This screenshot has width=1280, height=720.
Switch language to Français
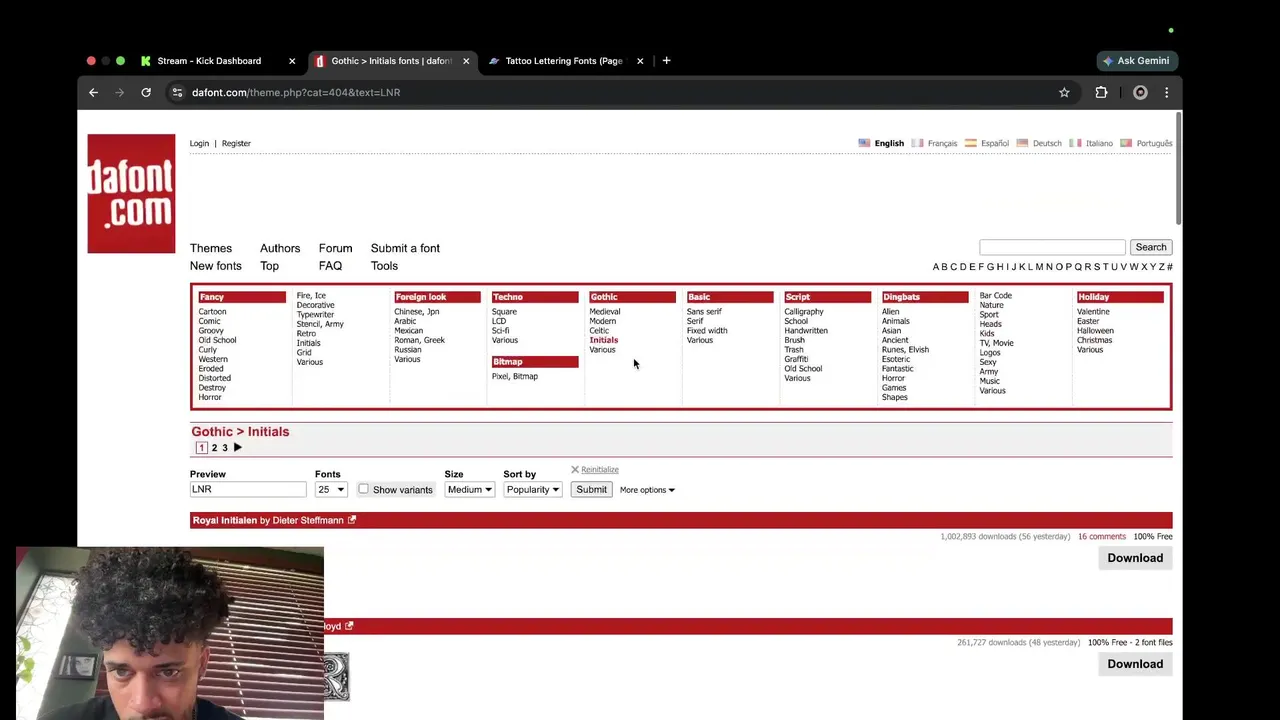[x=942, y=143]
